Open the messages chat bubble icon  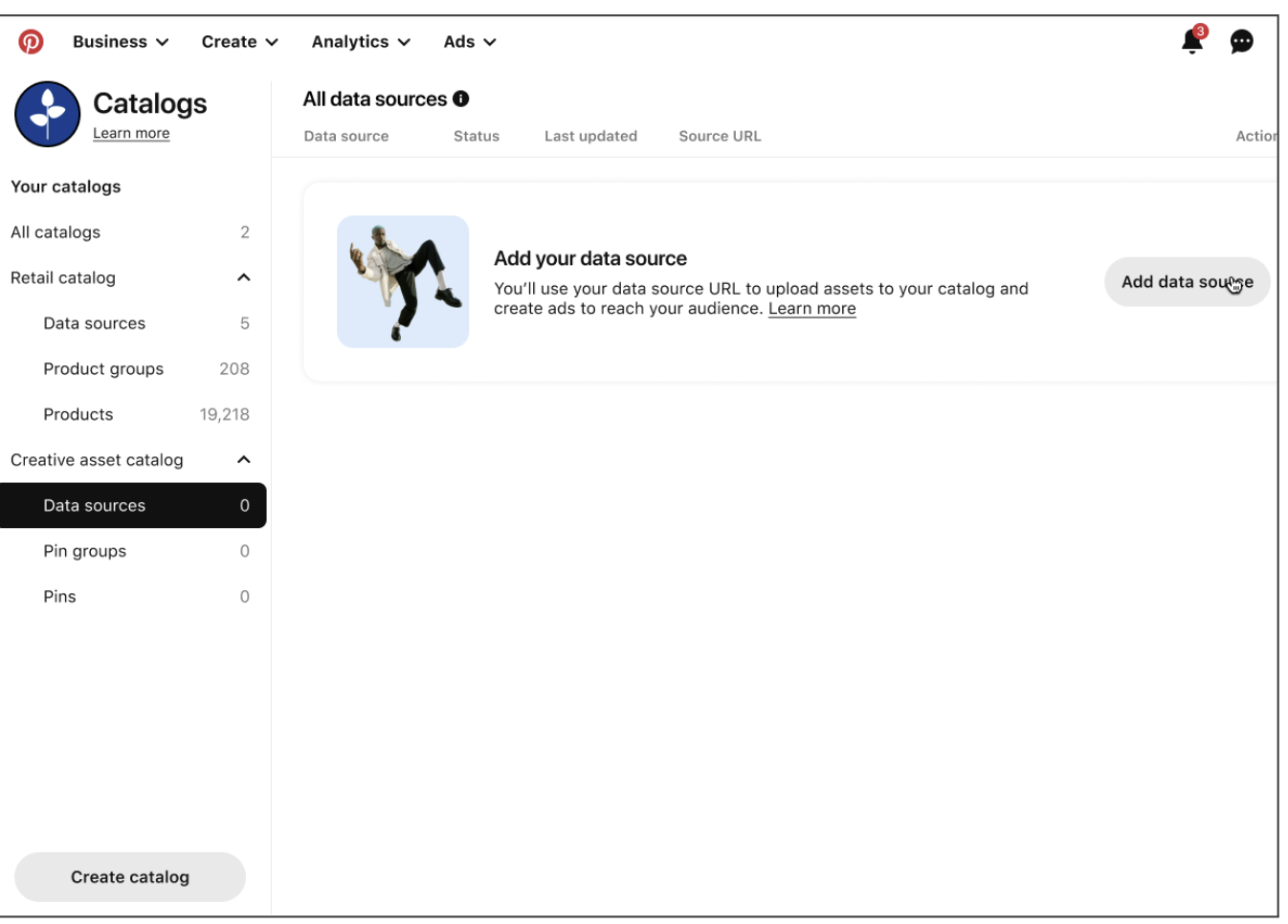pyautogui.click(x=1242, y=42)
